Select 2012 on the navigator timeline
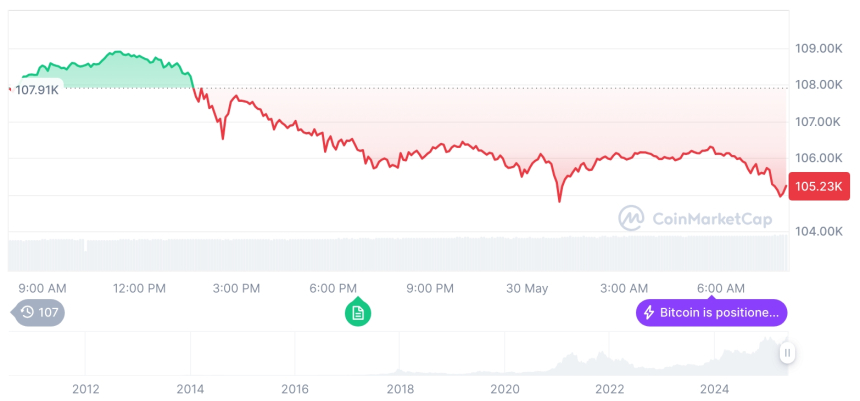Viewport: 860px width, 401px height. pyautogui.click(x=85, y=389)
